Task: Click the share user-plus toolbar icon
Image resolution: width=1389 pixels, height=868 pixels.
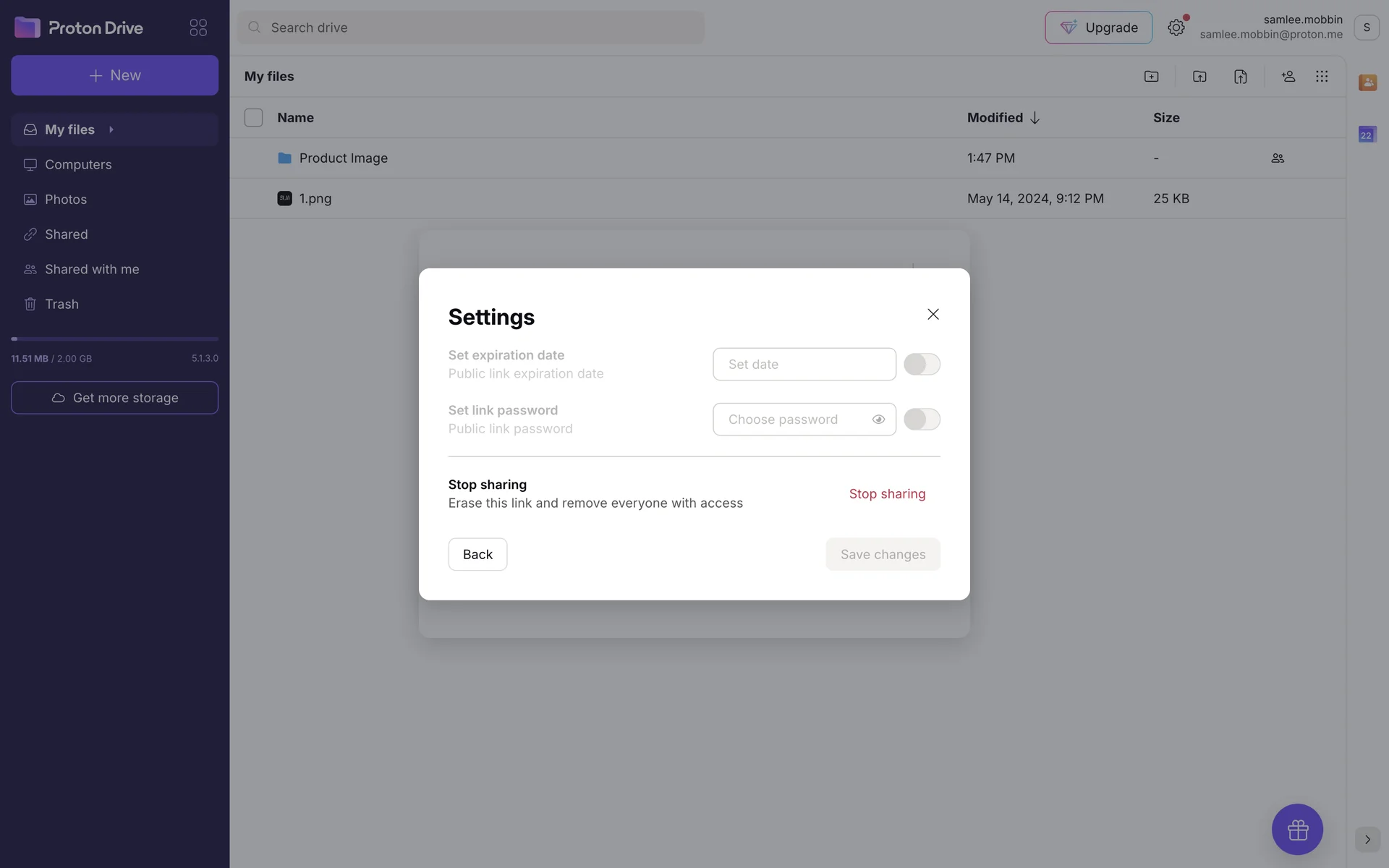Action: coord(1288,77)
